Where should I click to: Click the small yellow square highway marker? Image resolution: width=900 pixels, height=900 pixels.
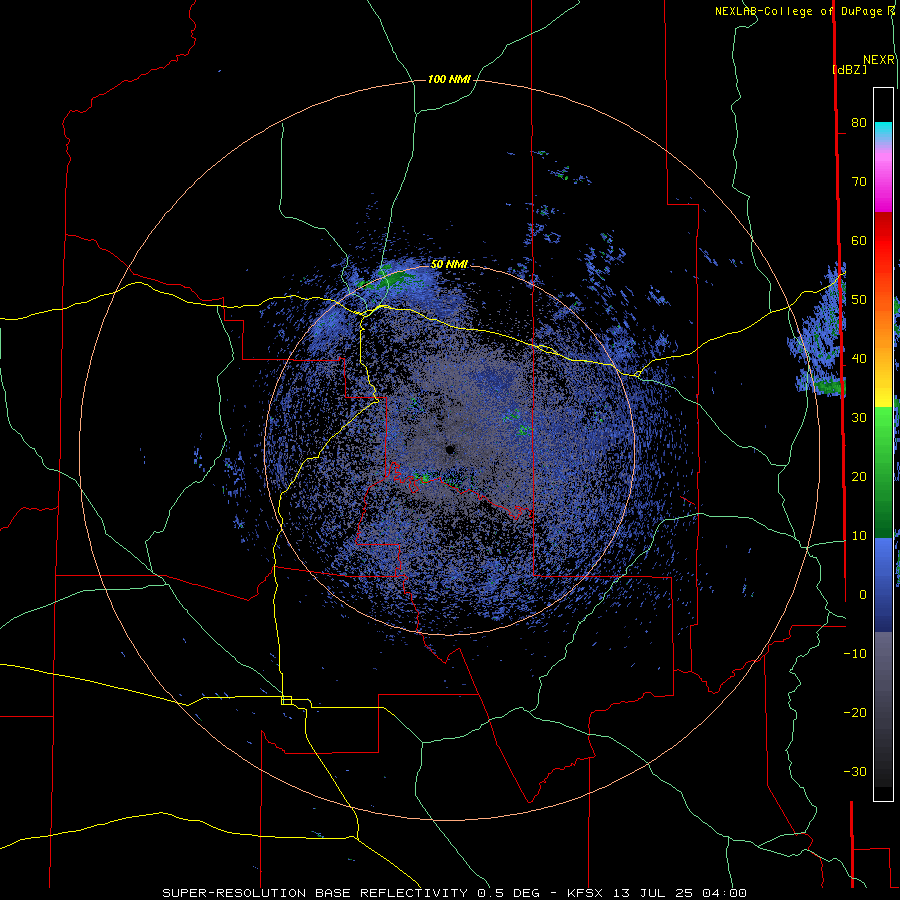pyautogui.click(x=286, y=700)
